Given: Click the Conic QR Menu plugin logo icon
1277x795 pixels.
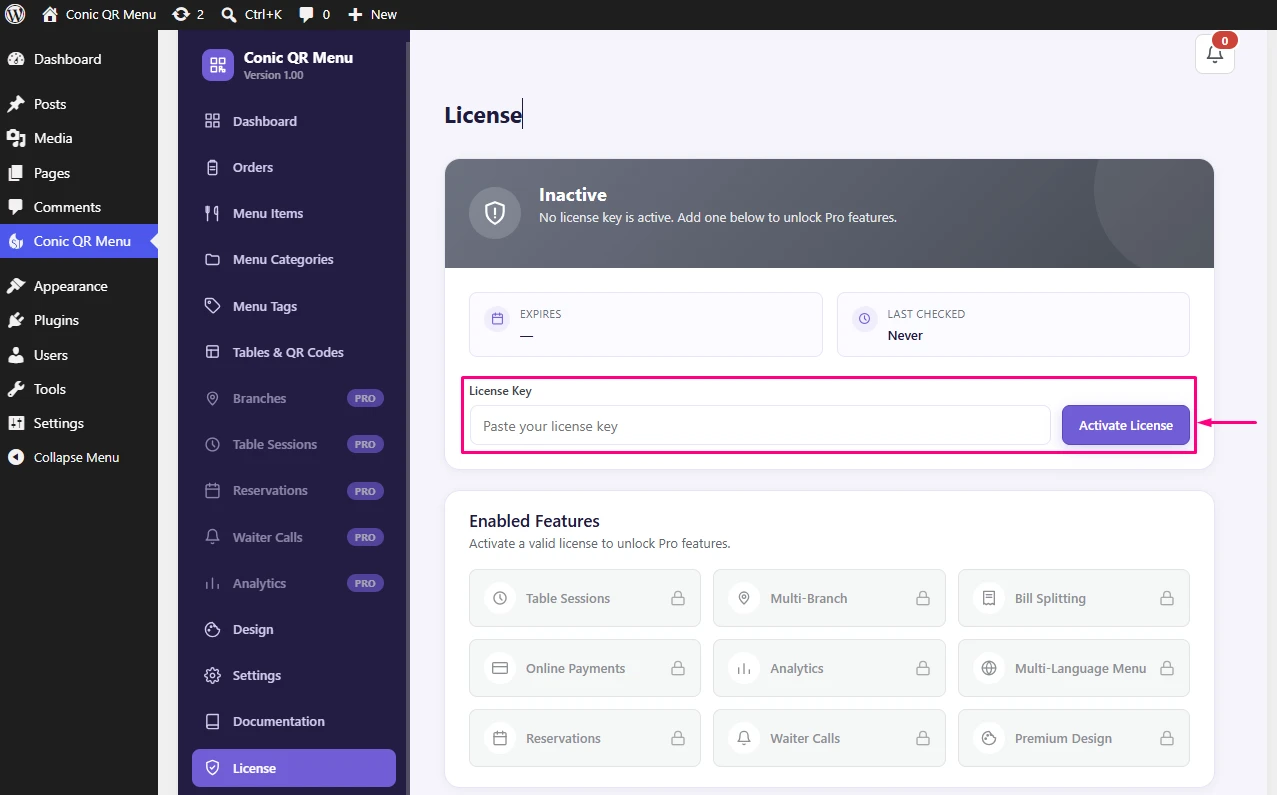Looking at the screenshot, I should point(218,65).
